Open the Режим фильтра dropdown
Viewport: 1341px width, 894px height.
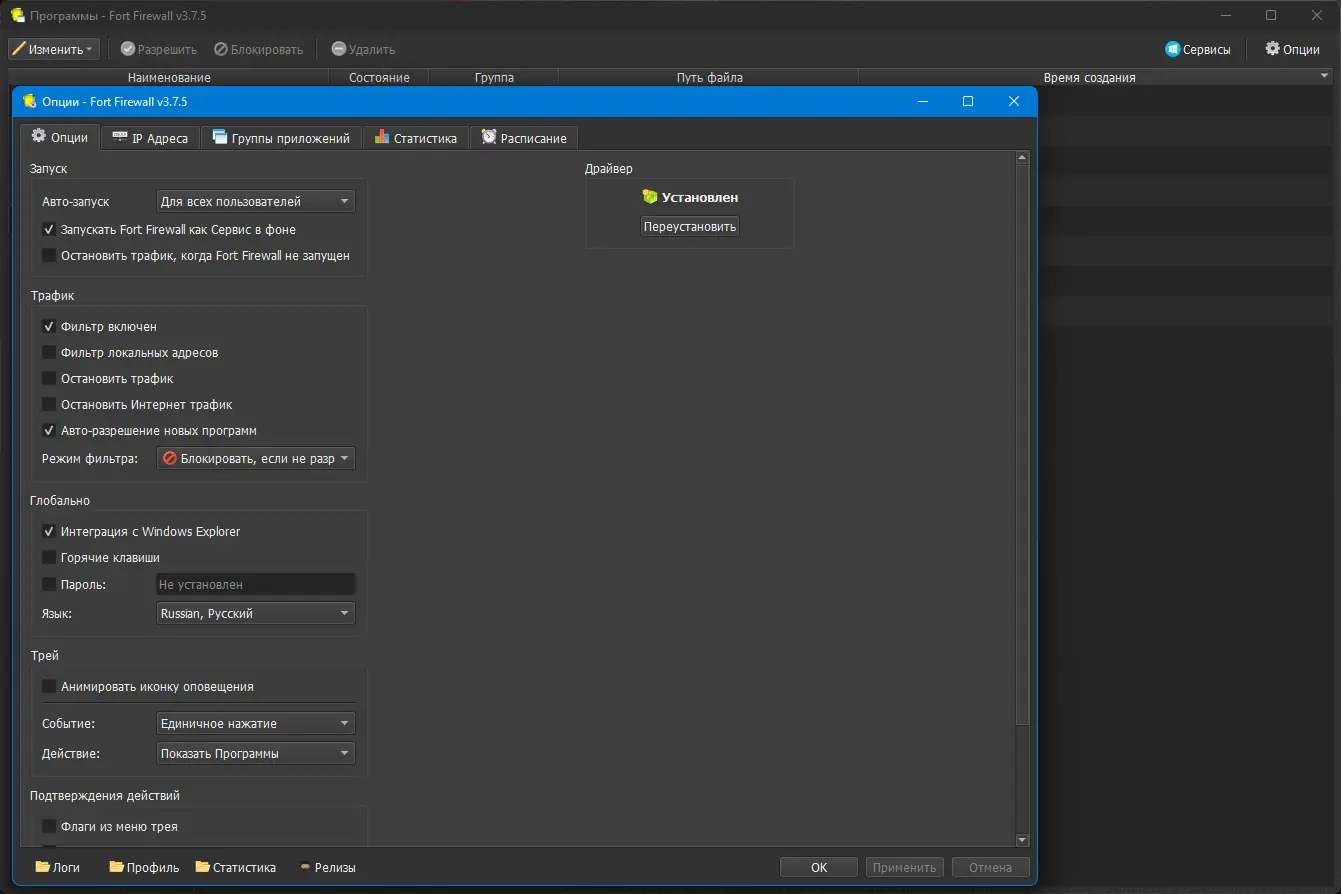click(256, 458)
